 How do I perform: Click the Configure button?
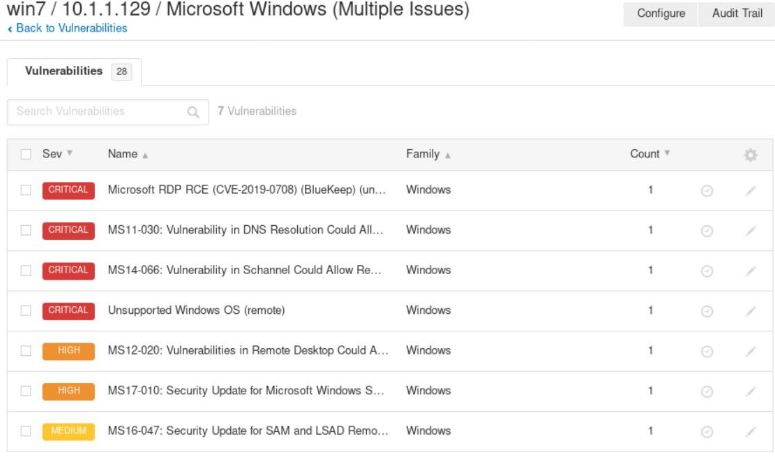tap(661, 14)
